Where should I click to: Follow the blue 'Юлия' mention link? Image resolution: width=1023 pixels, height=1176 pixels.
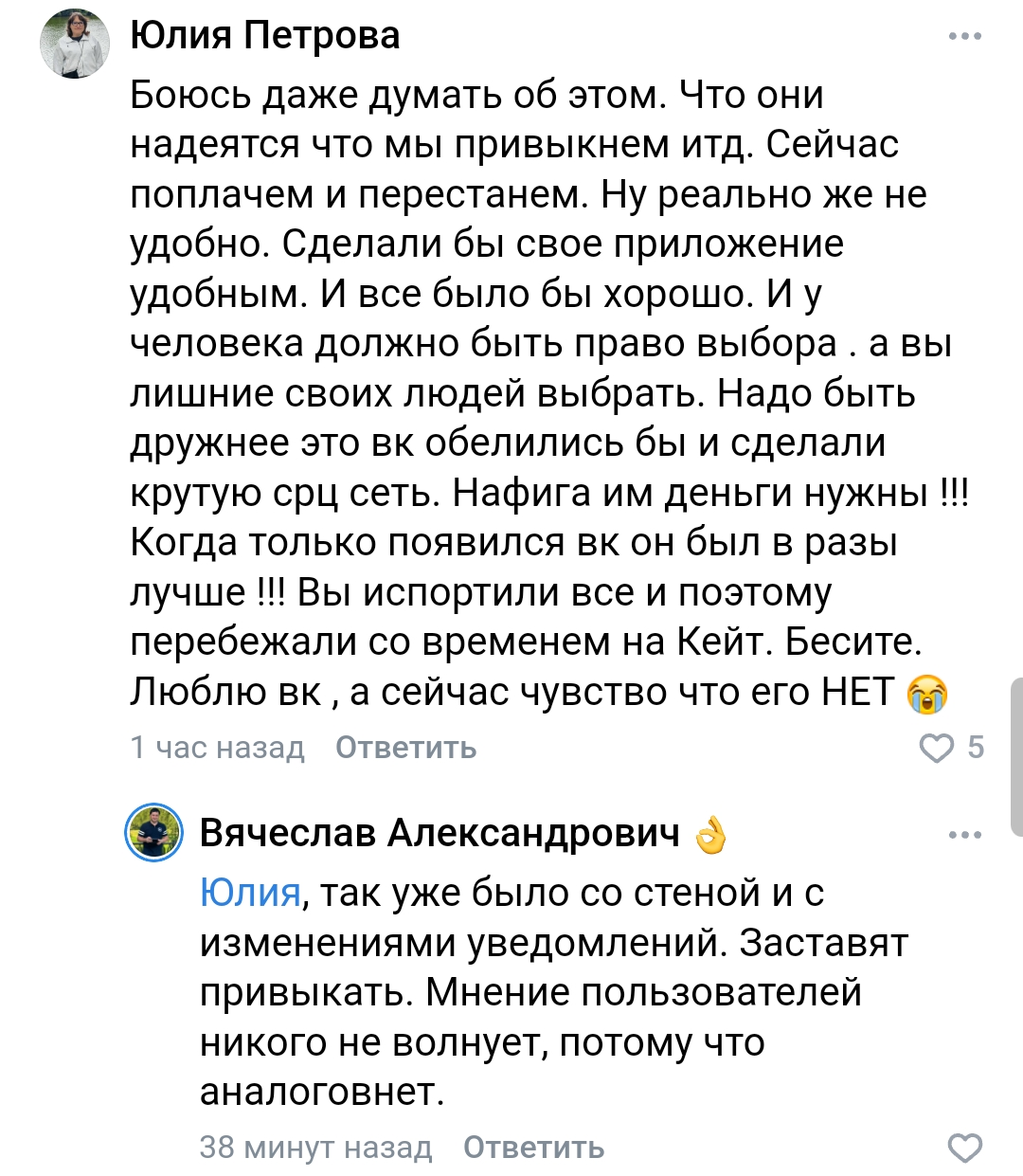click(x=251, y=893)
